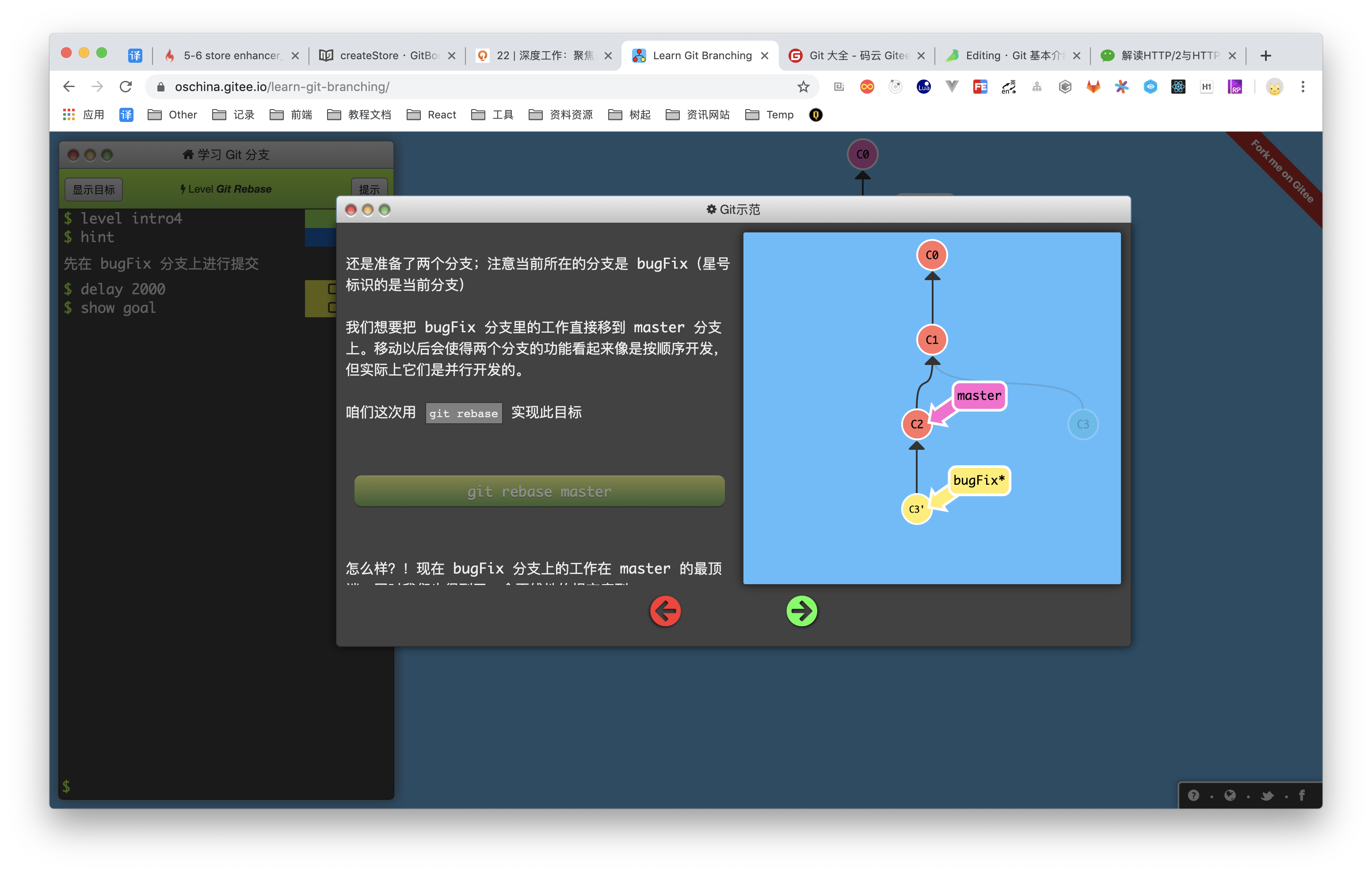Click the Twitter bird icon
1372x874 pixels.
point(1267,795)
